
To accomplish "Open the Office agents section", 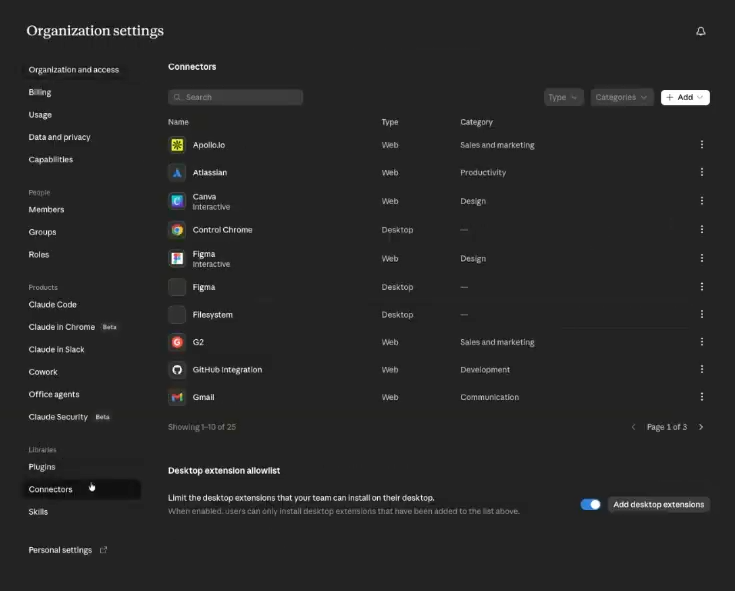I will click(54, 395).
